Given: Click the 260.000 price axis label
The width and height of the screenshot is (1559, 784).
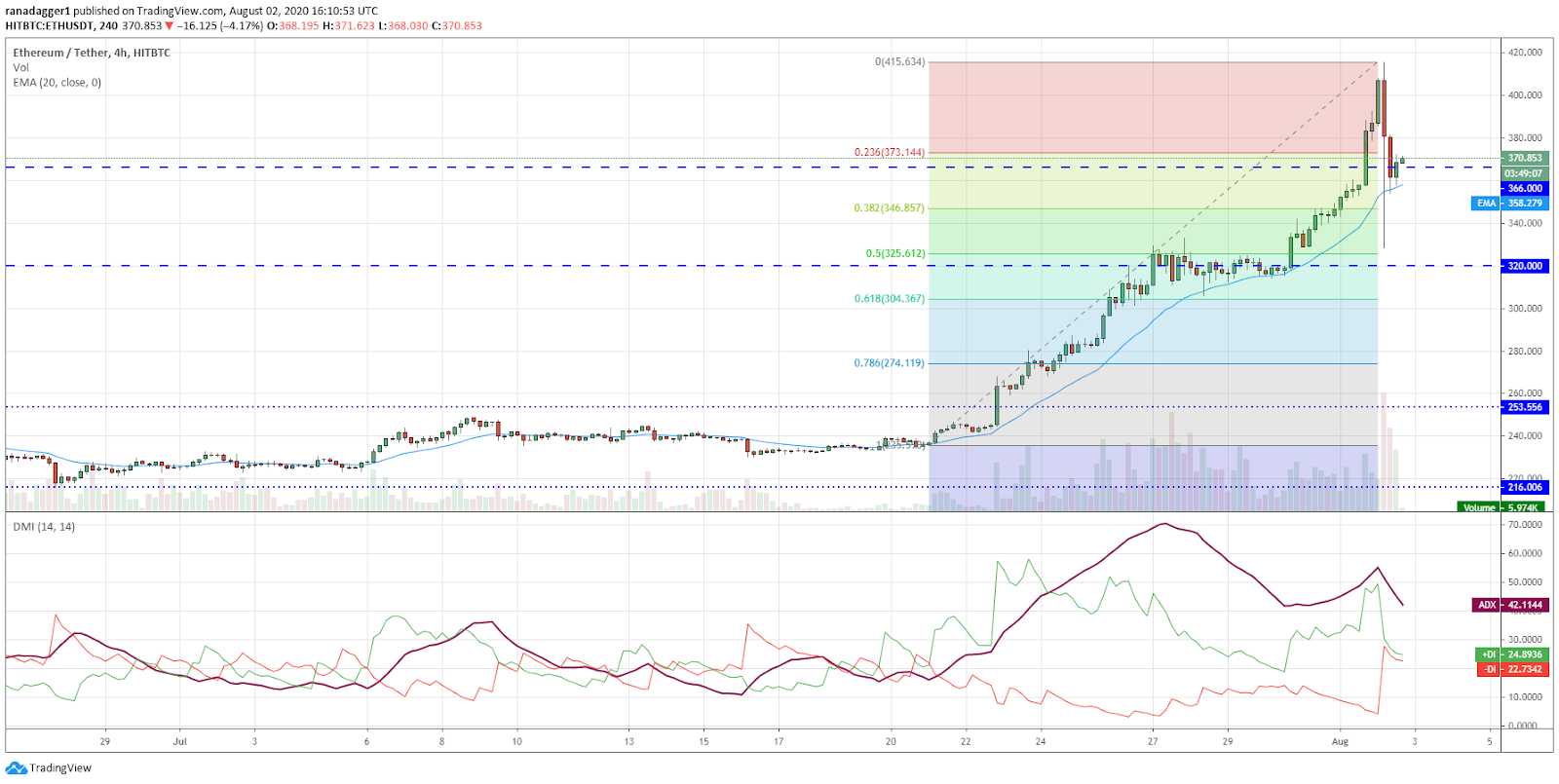Looking at the screenshot, I should [1525, 393].
